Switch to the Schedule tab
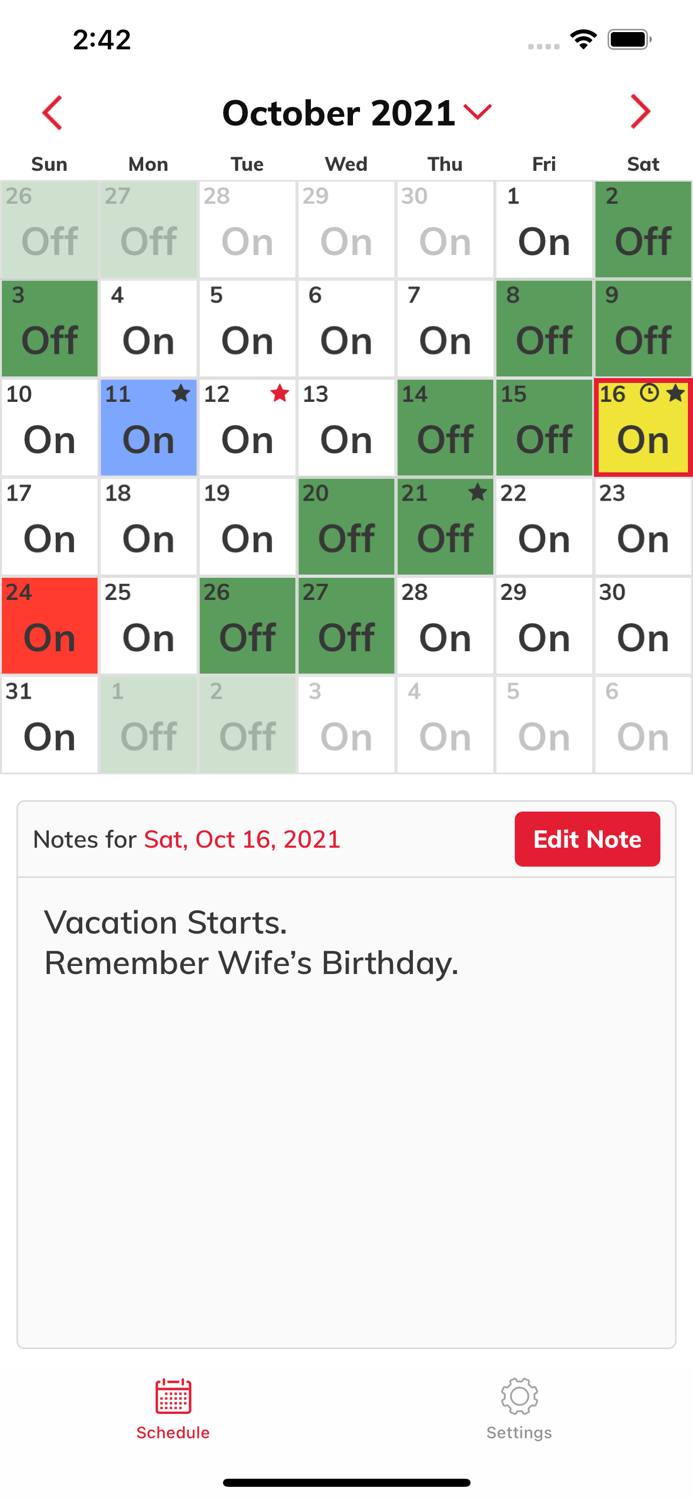Screen dimensions: 693x1500 point(173,1408)
